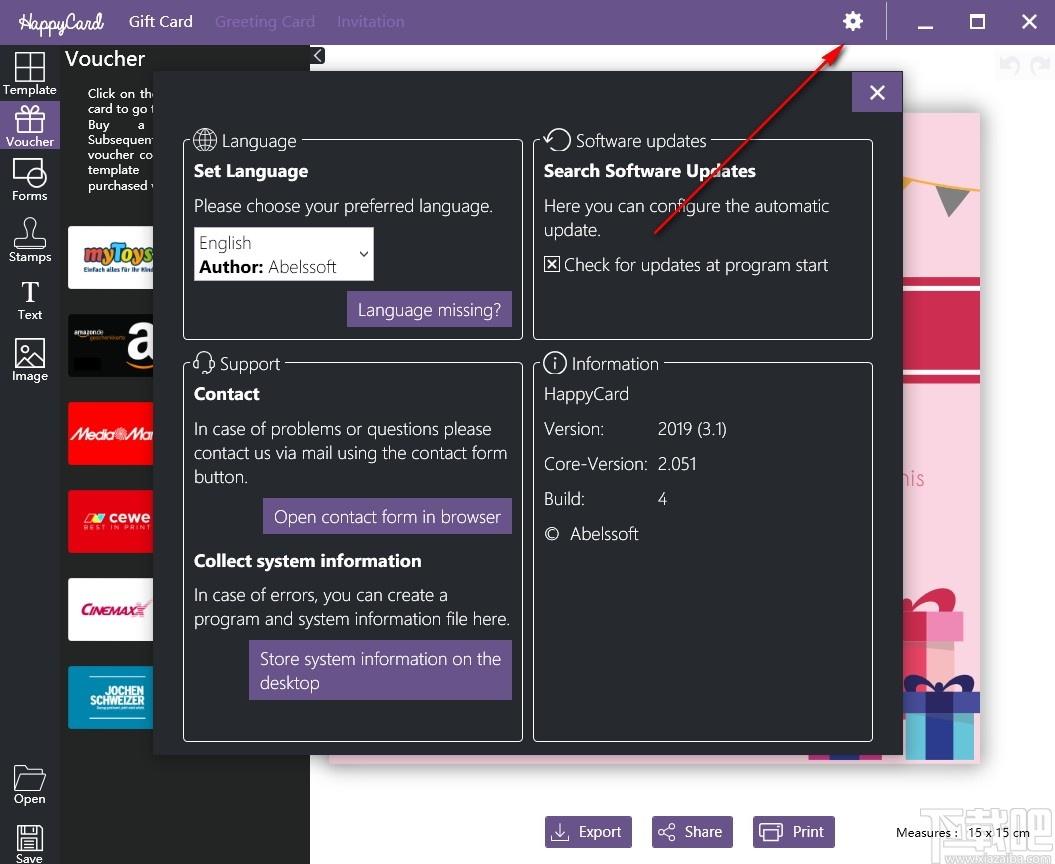The width and height of the screenshot is (1055, 864).
Task: Select the Cinemaxx voucher thumbnail
Action: tap(110, 610)
